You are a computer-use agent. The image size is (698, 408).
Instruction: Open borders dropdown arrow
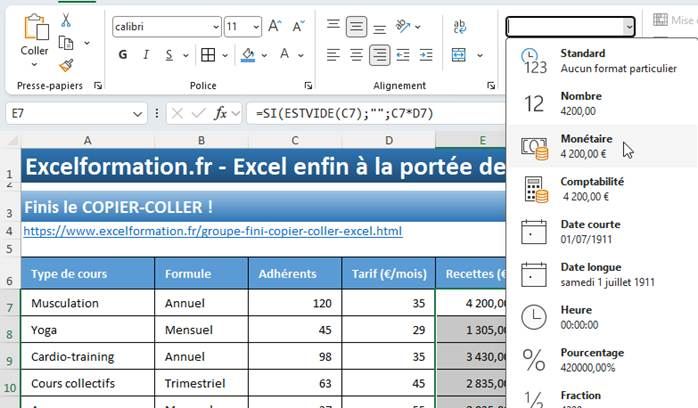225,56
